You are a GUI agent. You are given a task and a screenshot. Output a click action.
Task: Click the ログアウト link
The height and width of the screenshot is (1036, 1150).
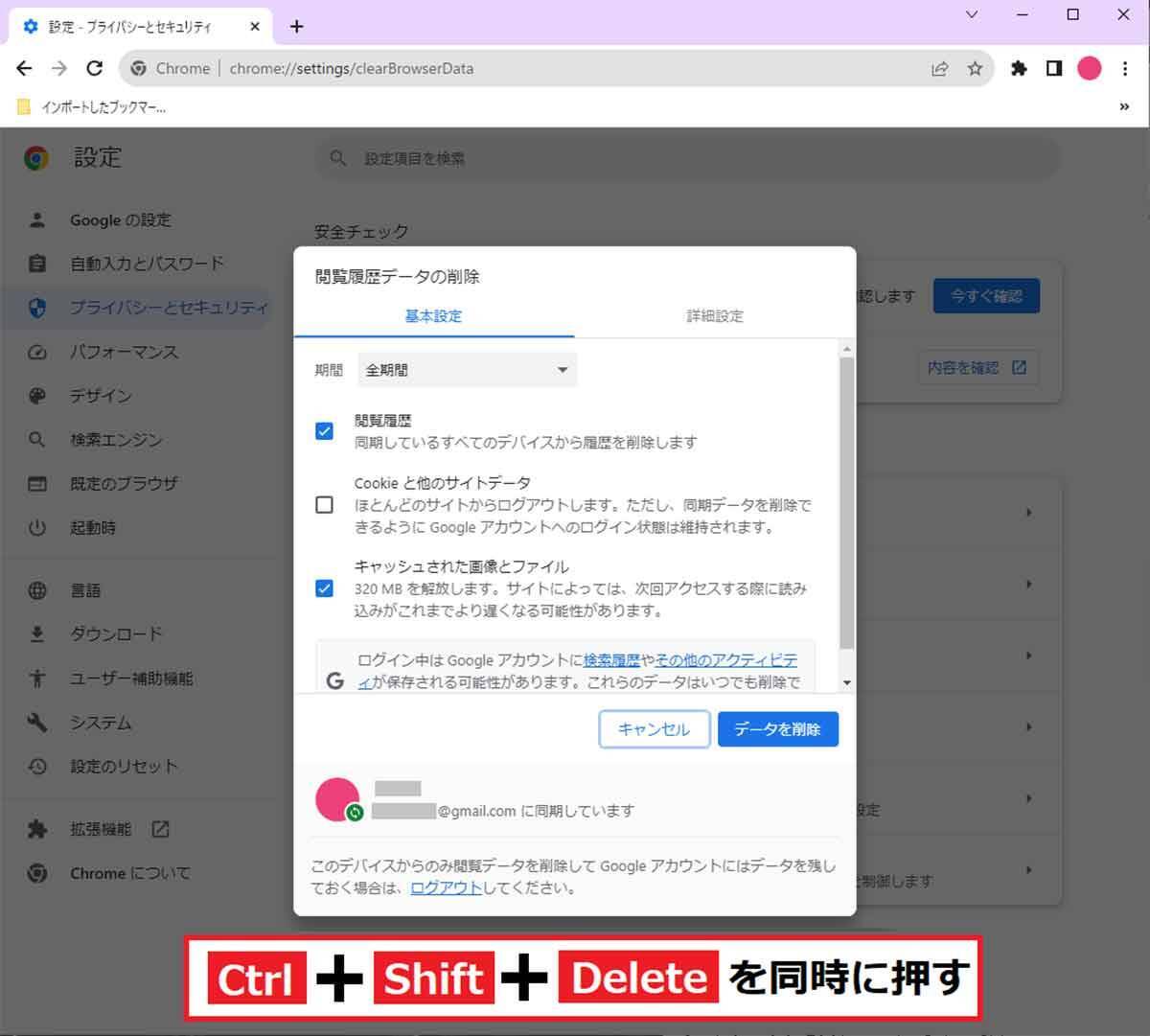(446, 887)
